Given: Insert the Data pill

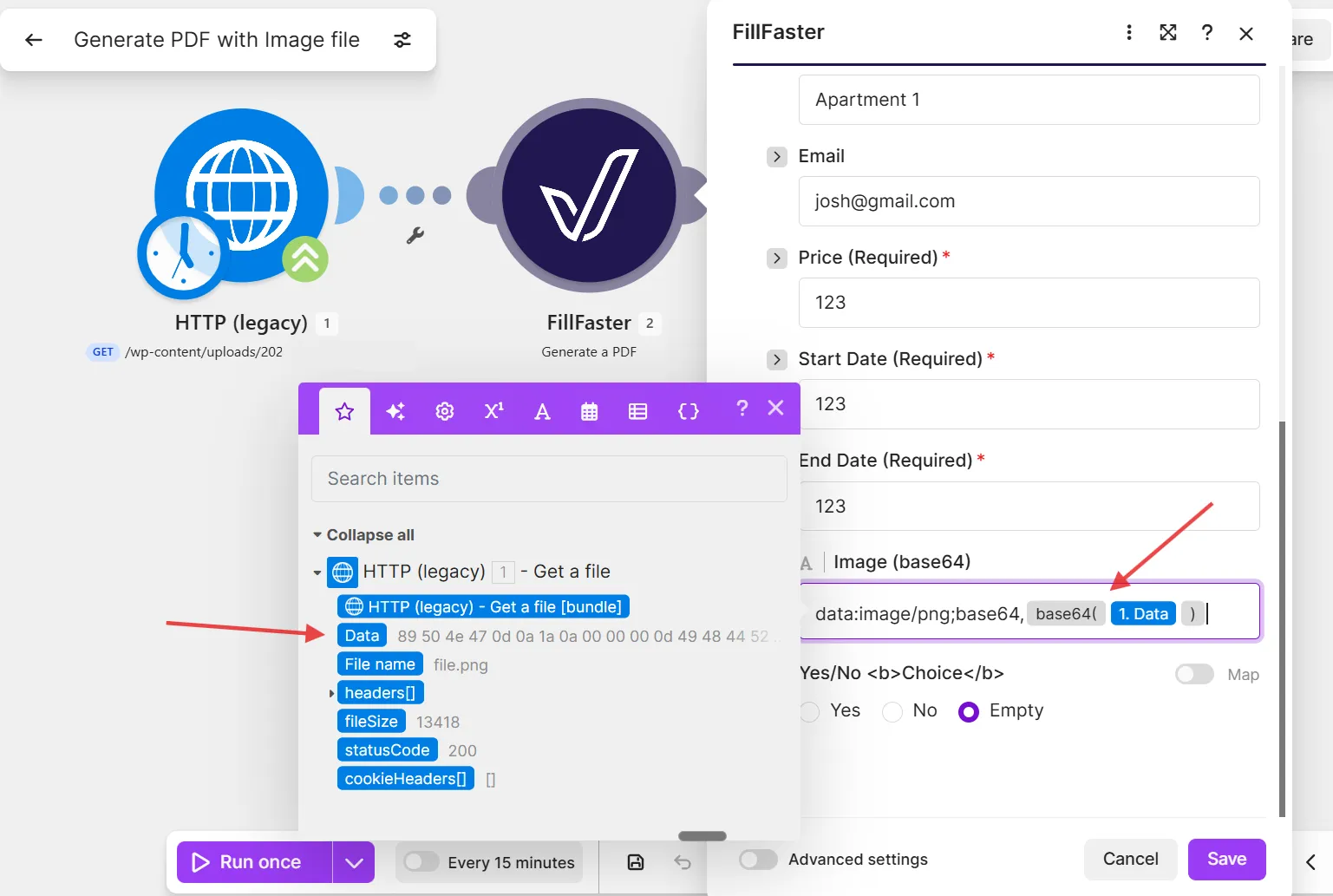Looking at the screenshot, I should (362, 636).
